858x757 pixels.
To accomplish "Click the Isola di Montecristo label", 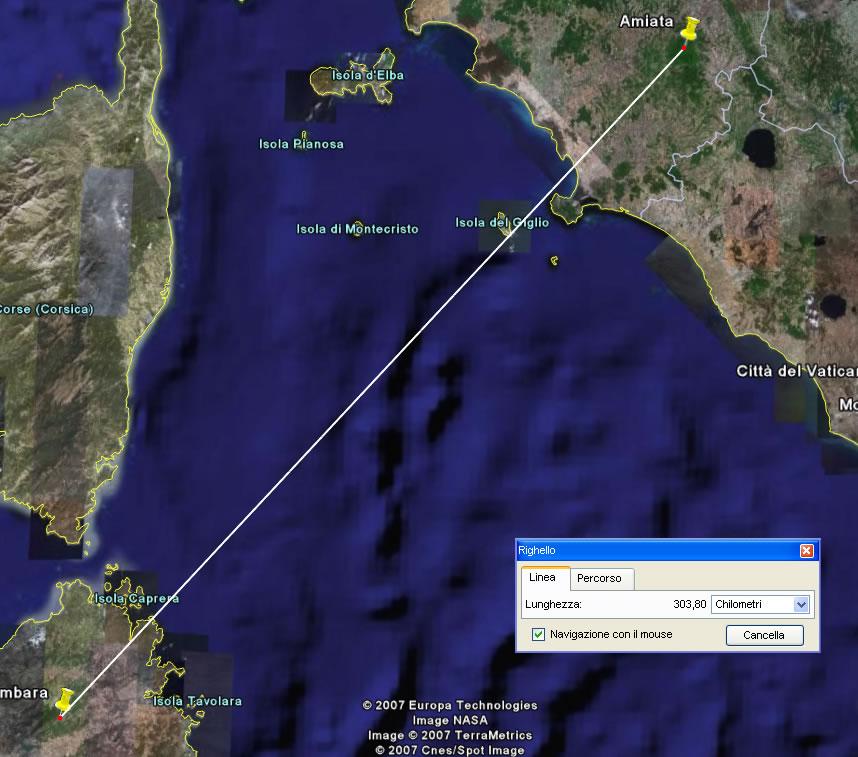I will (x=357, y=229).
